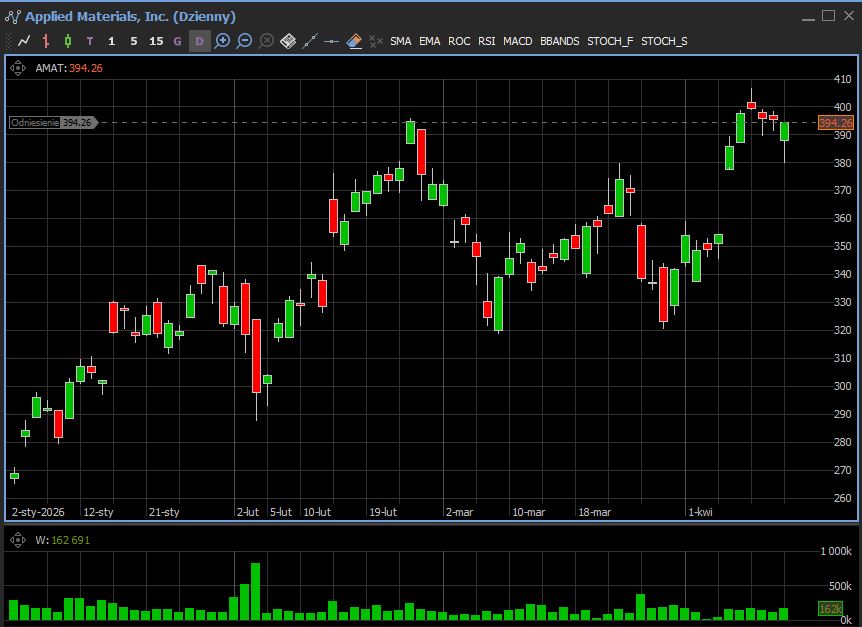Open the volume panel move handle
The height and width of the screenshot is (627, 862).
pos(17,540)
